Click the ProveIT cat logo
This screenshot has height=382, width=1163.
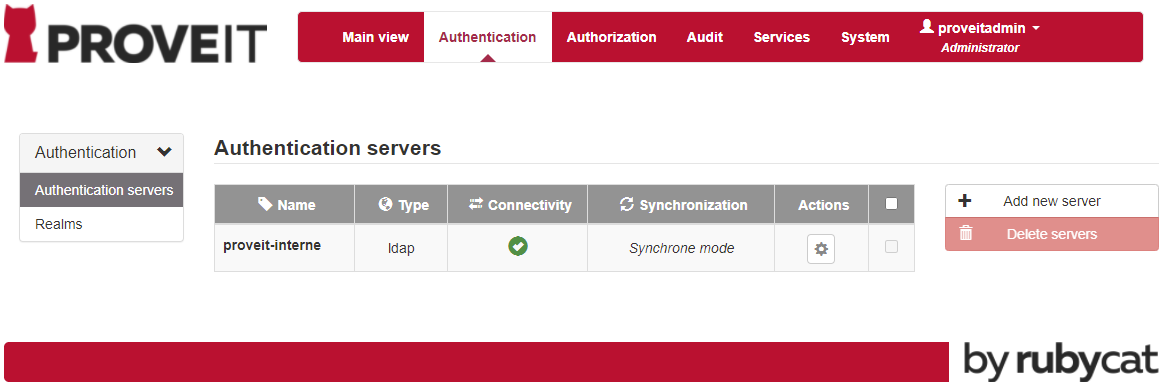[20, 34]
